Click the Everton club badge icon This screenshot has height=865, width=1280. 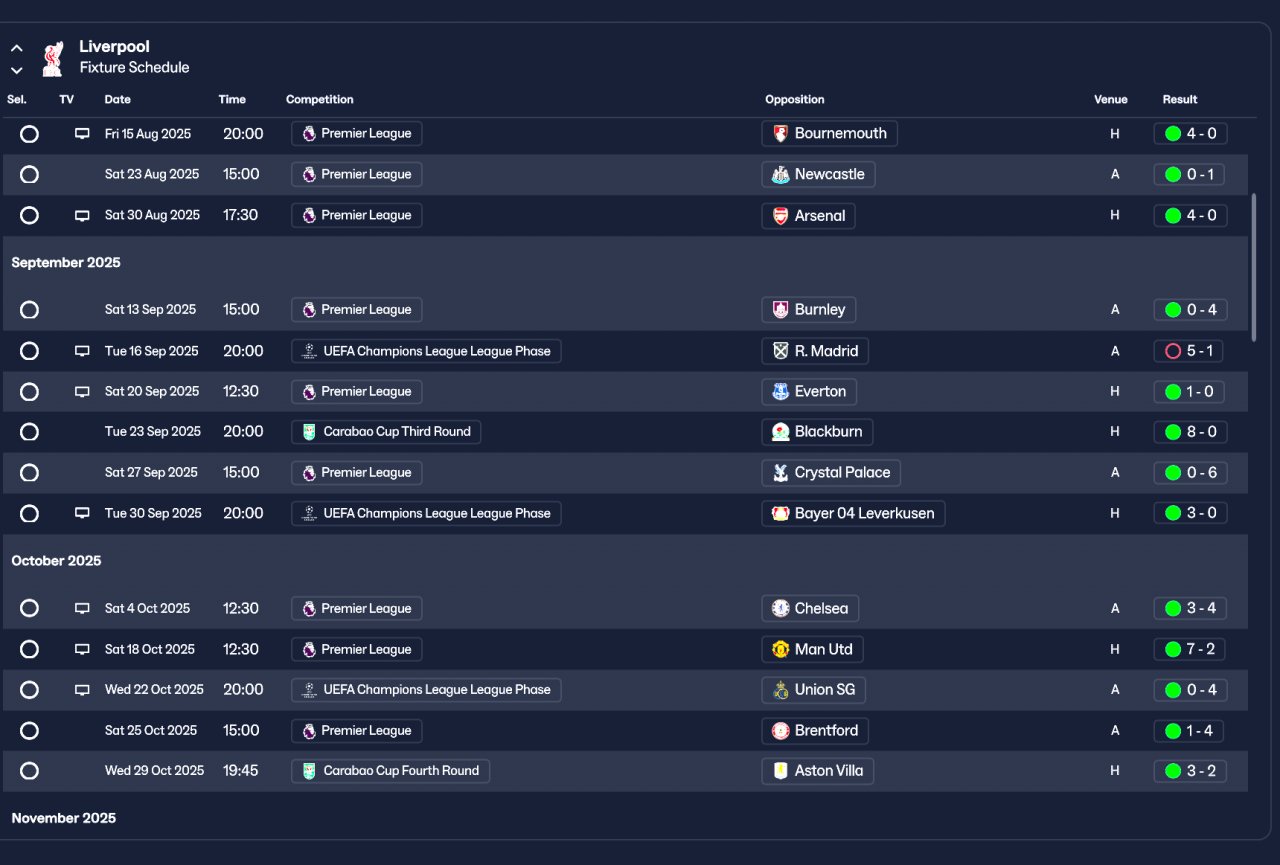coord(781,392)
